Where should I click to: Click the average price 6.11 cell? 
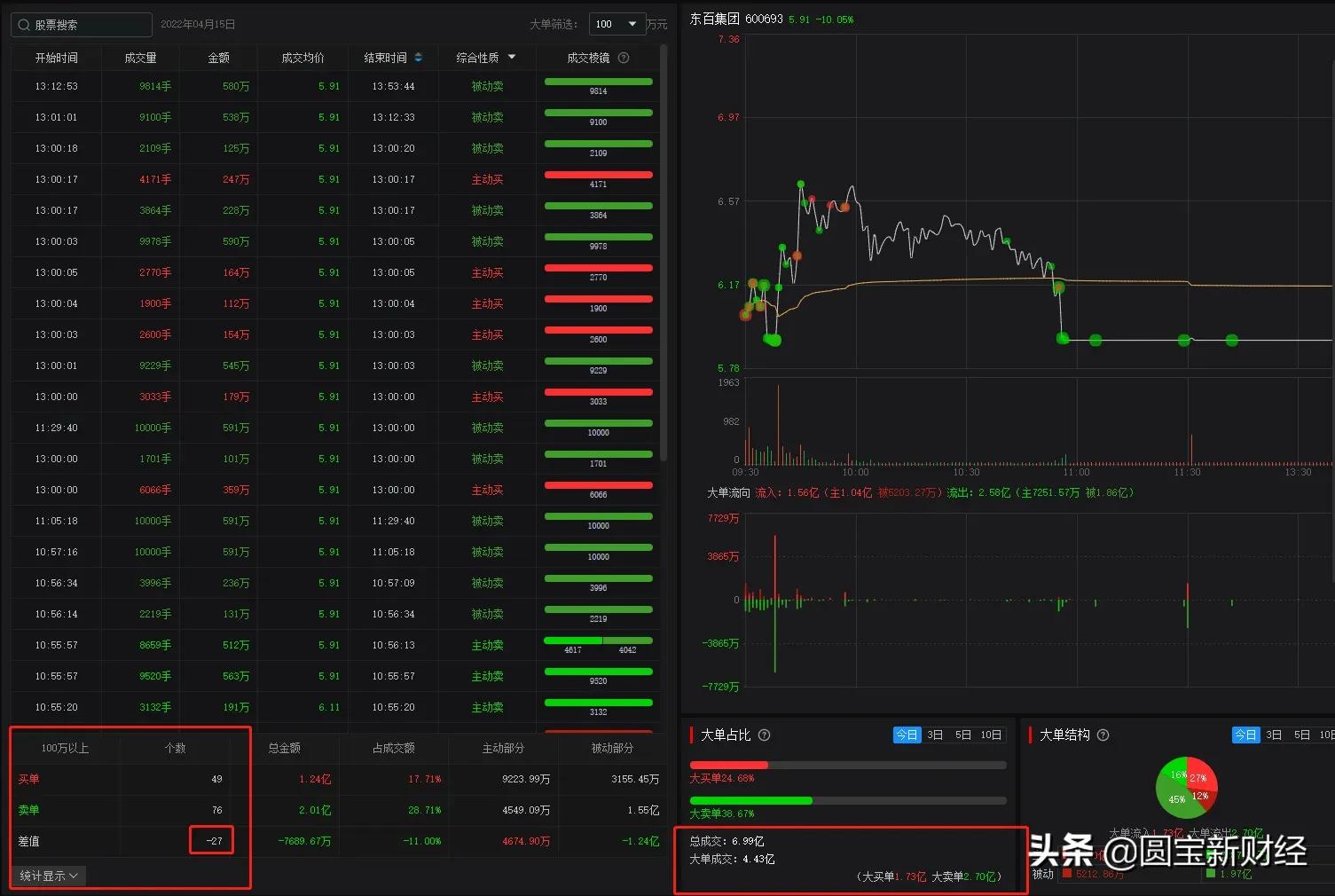329,707
